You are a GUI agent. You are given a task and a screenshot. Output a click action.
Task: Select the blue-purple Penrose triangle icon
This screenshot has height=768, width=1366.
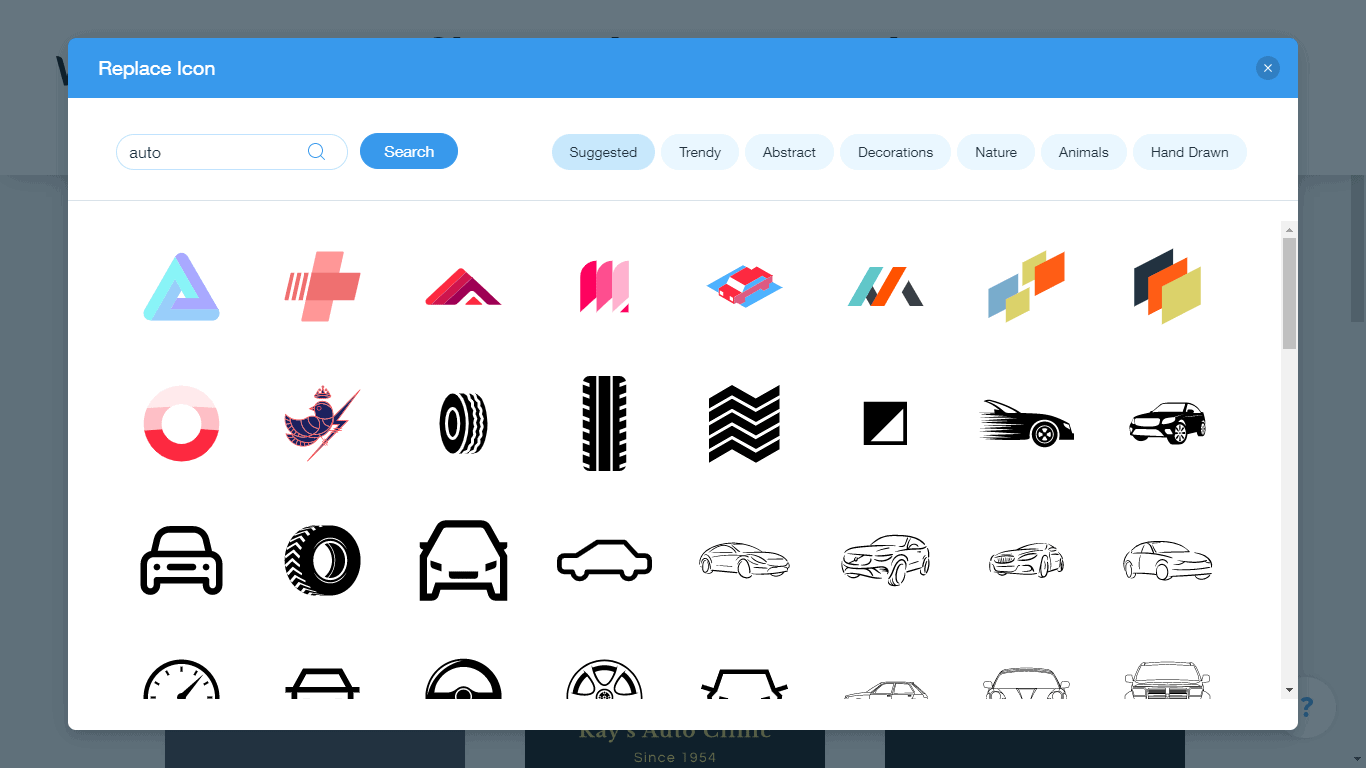(x=181, y=287)
